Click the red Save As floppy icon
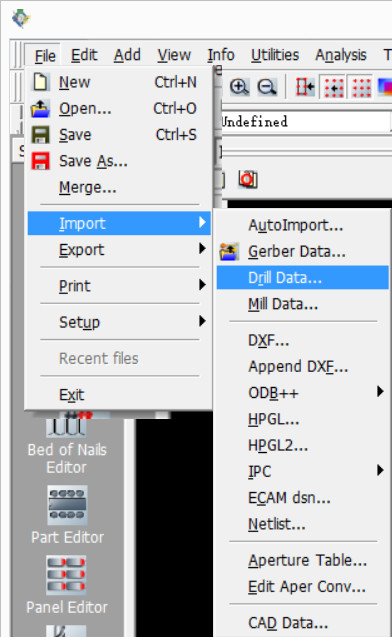Viewport: 392px width, 637px height. click(40, 161)
